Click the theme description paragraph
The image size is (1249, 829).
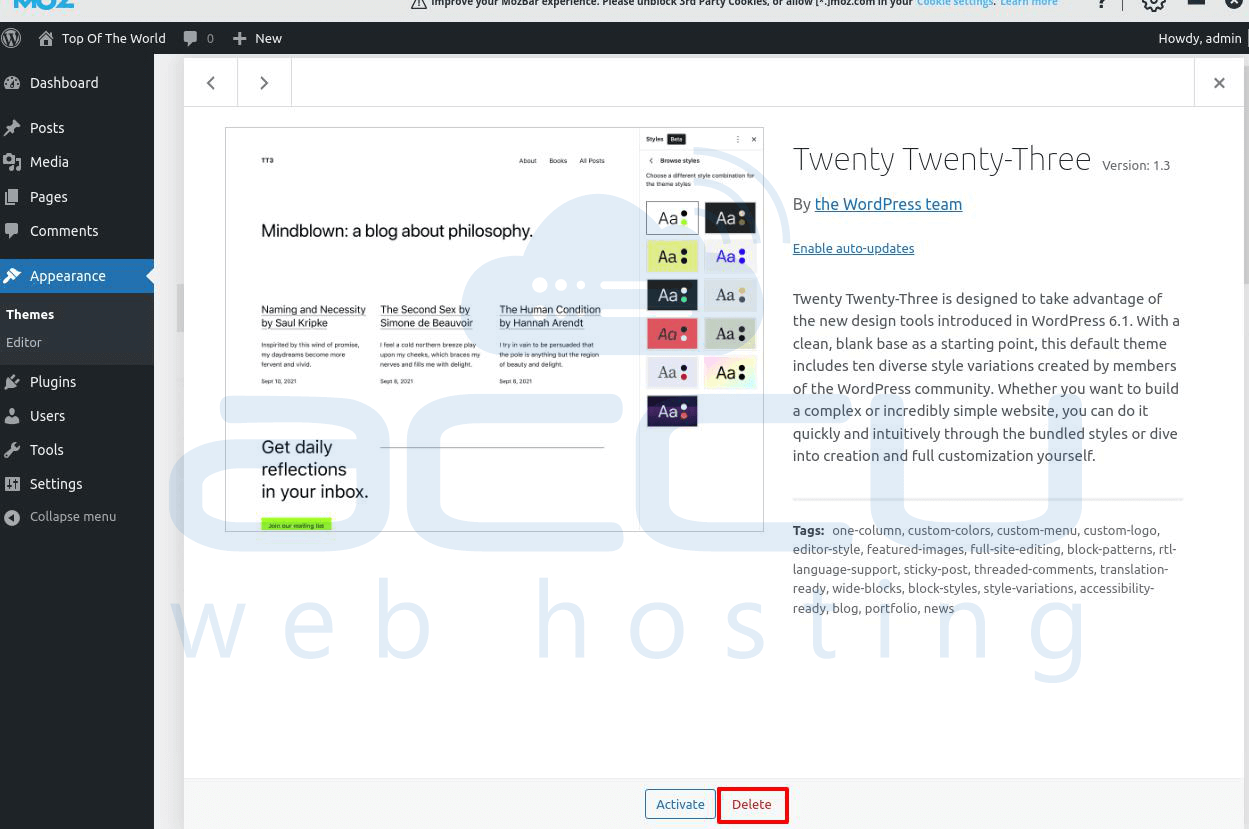point(987,377)
